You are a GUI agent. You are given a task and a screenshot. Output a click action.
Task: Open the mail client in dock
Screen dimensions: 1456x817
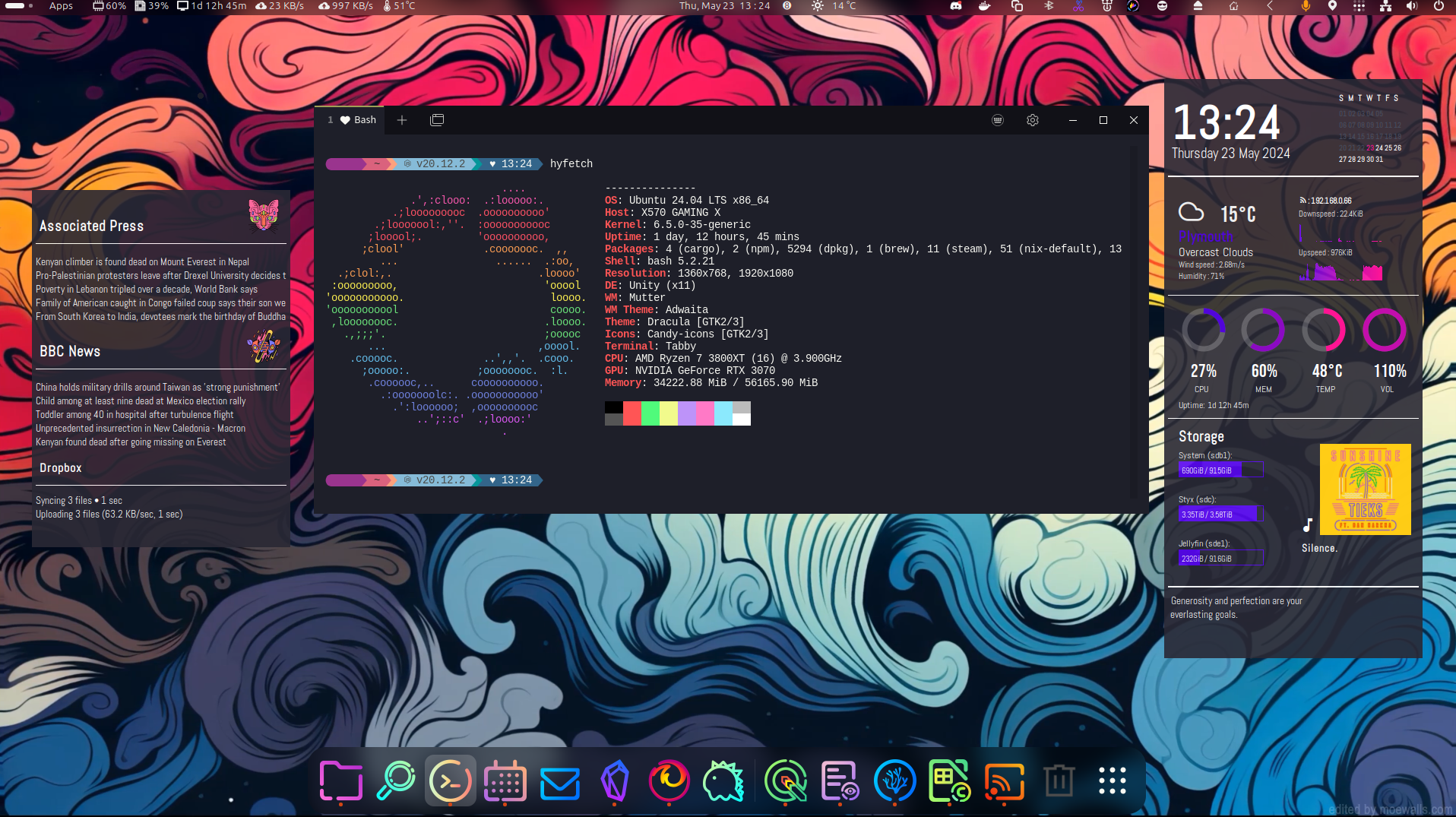tap(560, 783)
